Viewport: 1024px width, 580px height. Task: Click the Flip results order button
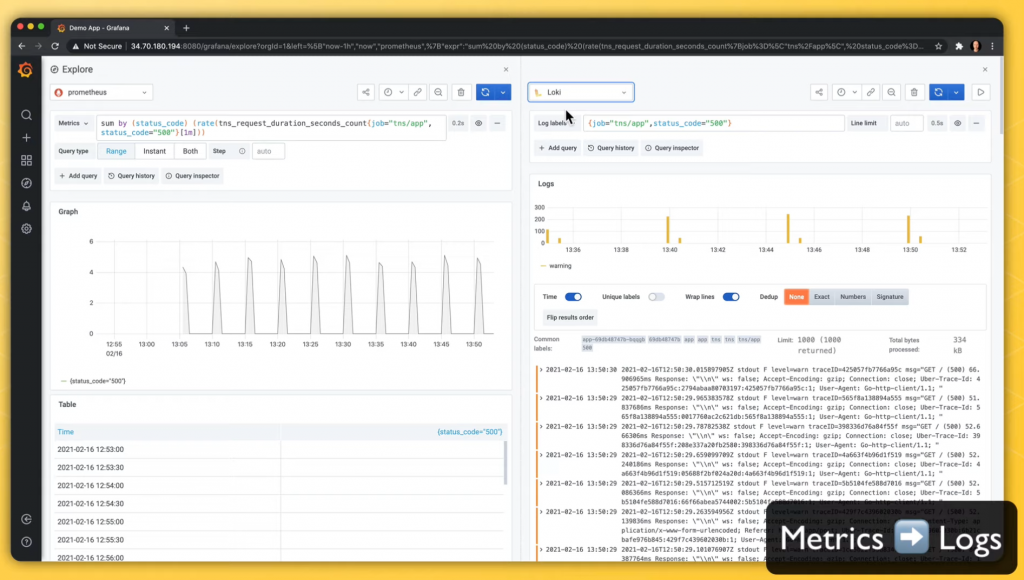(x=570, y=317)
